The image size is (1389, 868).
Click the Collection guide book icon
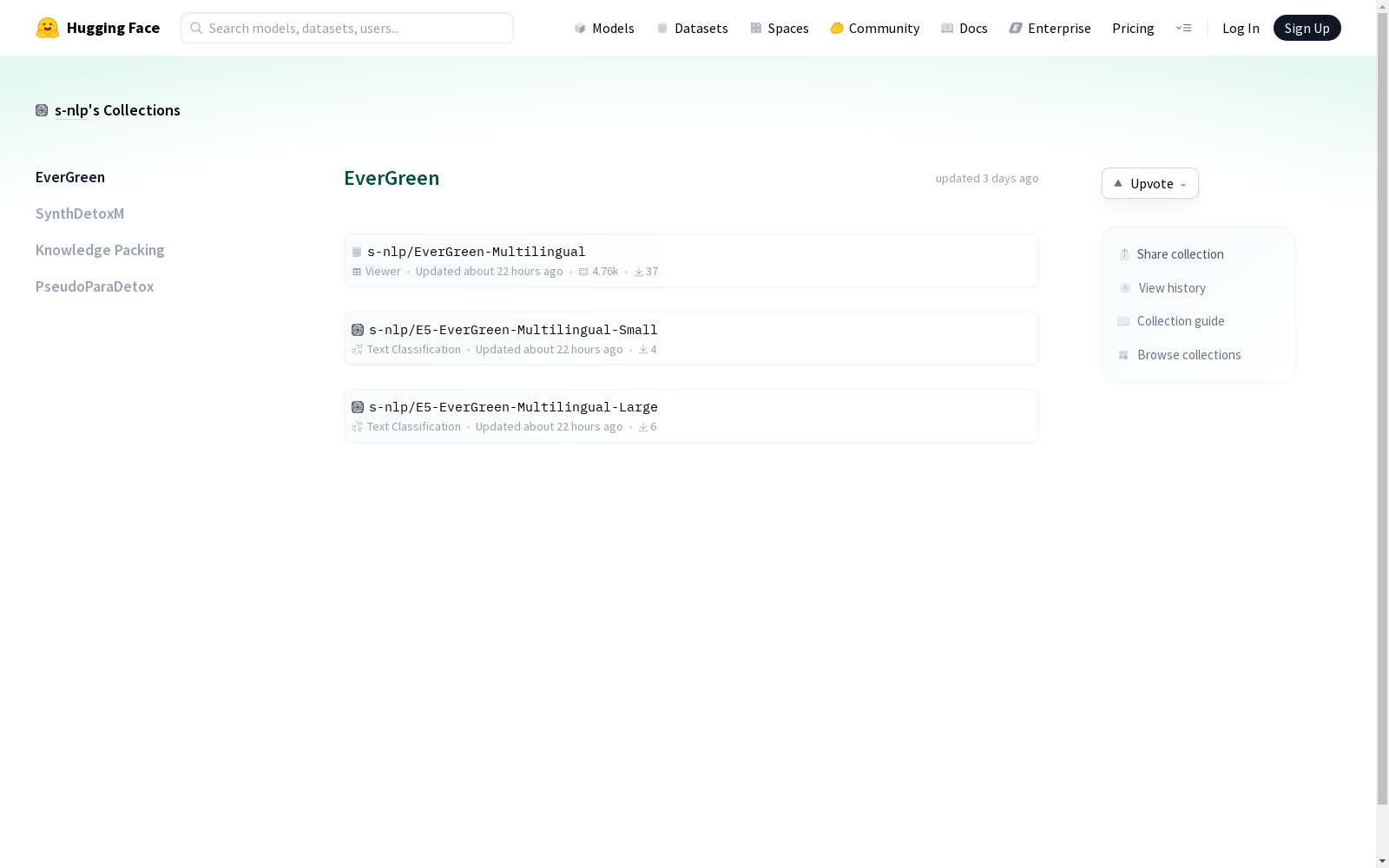point(1123,321)
